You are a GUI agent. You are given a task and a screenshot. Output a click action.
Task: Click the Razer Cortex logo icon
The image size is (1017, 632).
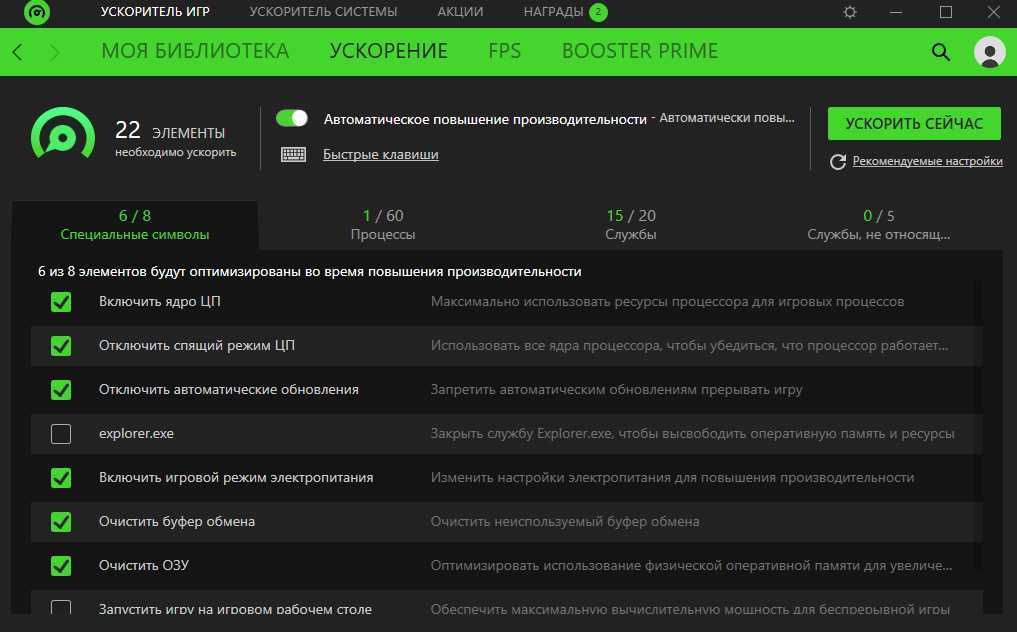36,13
